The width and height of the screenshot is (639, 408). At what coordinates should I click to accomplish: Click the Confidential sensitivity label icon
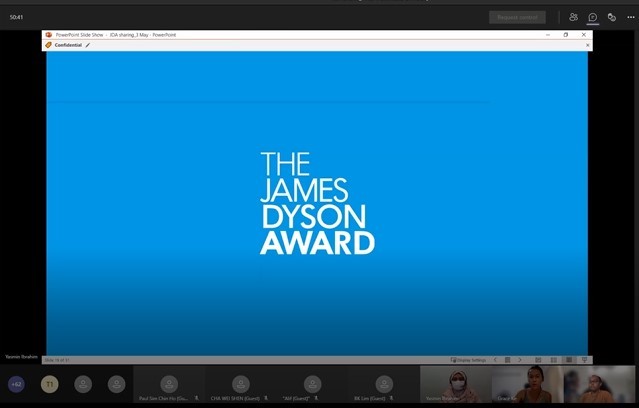click(x=48, y=45)
